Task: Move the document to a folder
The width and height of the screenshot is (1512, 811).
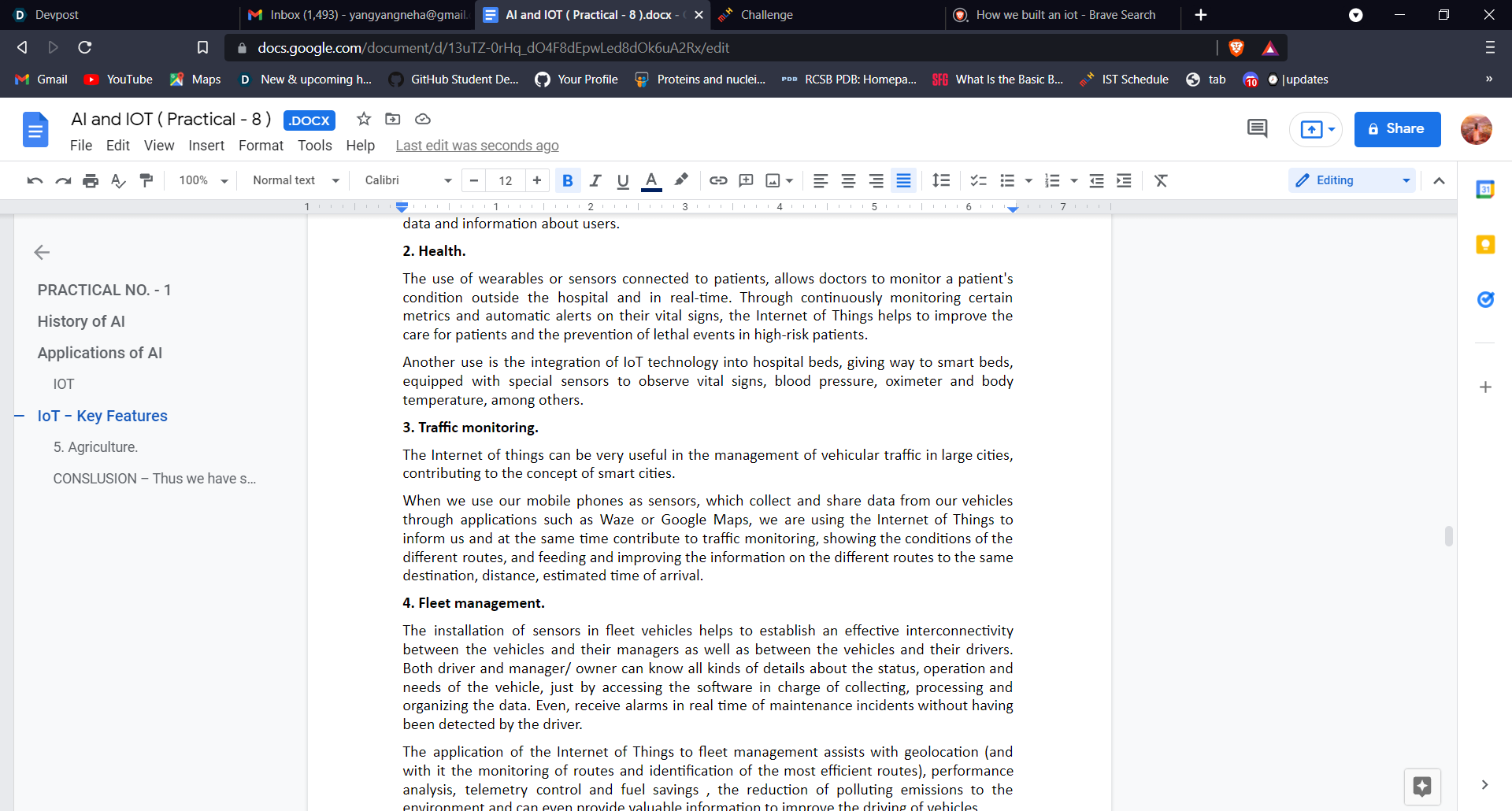Action: click(393, 119)
